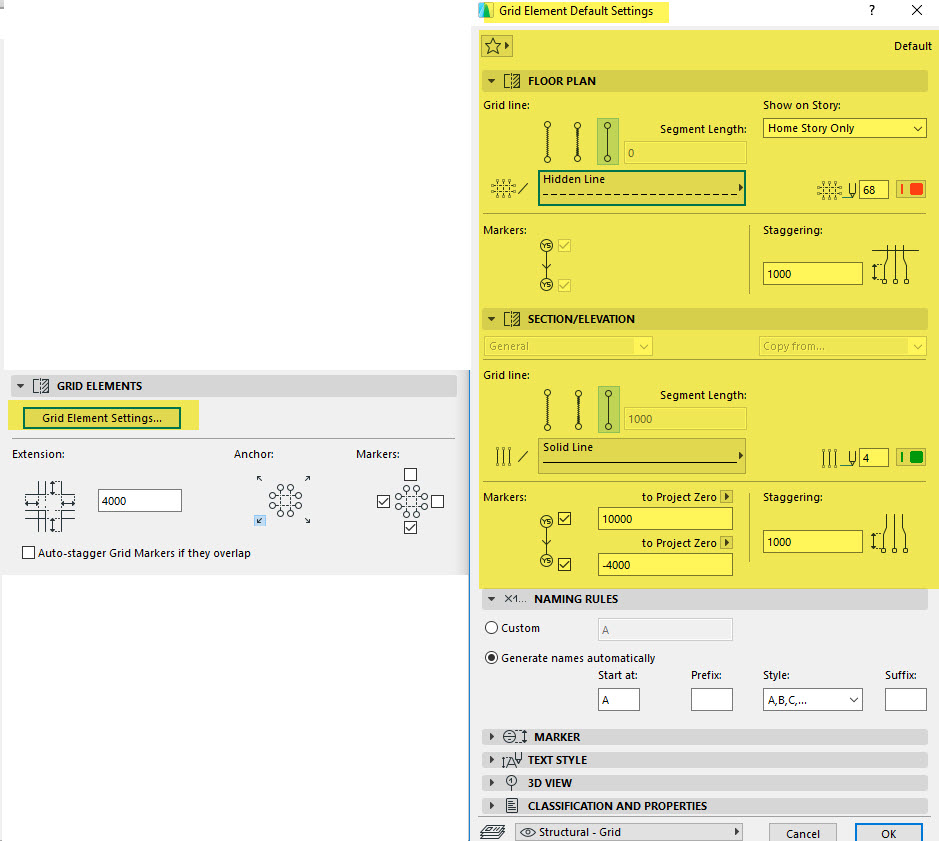Enable Auto-stagger Grid Markers if they overlap
939x841 pixels.
pyautogui.click(x=28, y=553)
